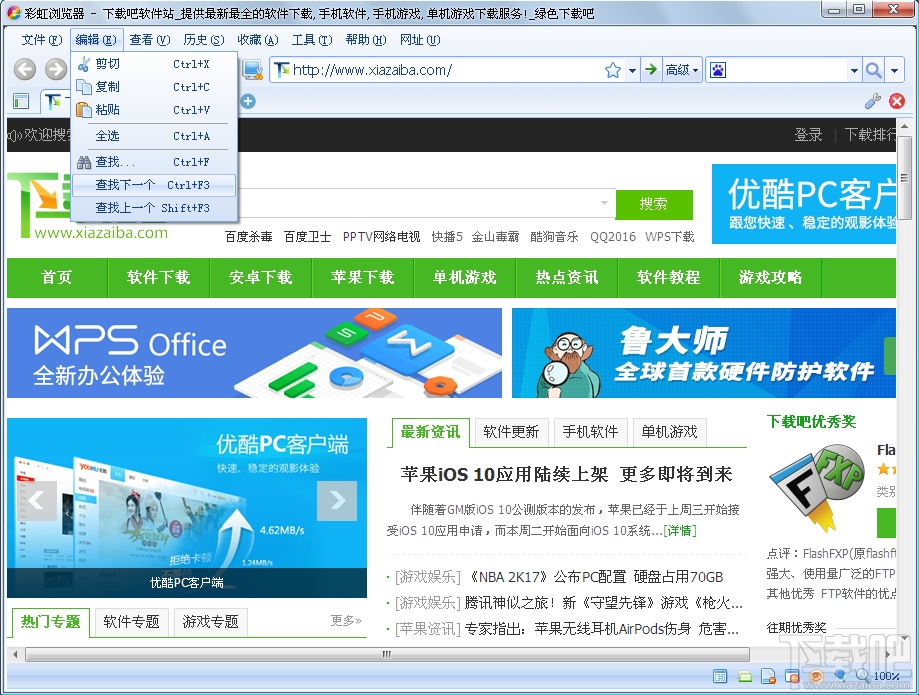This screenshot has height=695, width=919.
Task: Switch to the 软件更新 tab
Action: pos(511,432)
